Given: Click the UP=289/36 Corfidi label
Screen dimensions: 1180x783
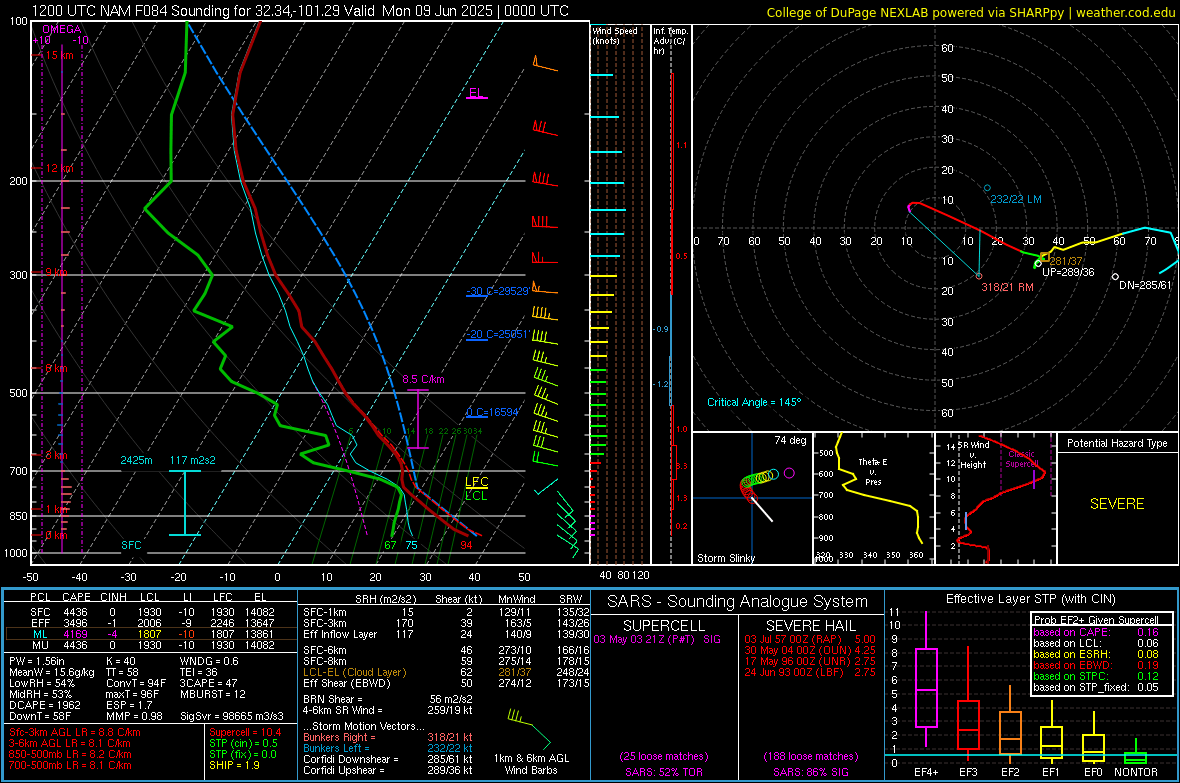Looking at the screenshot, I should tap(1068, 272).
